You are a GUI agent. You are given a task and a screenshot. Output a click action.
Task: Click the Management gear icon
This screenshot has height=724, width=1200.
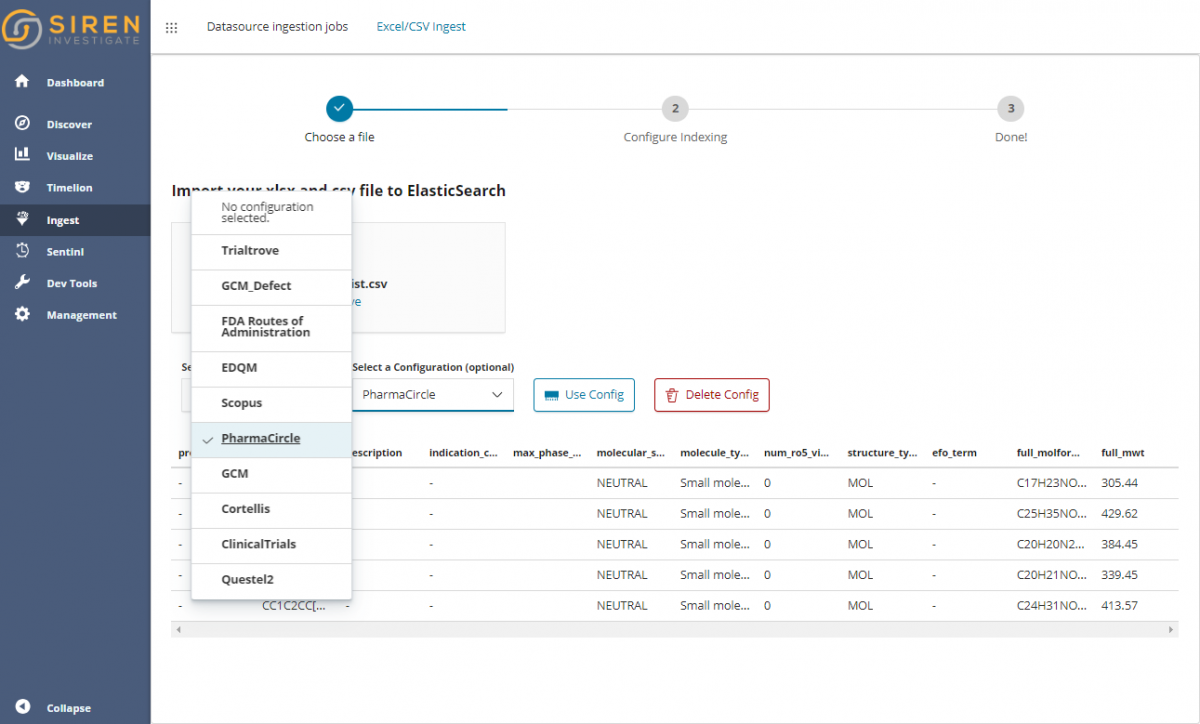(22, 314)
